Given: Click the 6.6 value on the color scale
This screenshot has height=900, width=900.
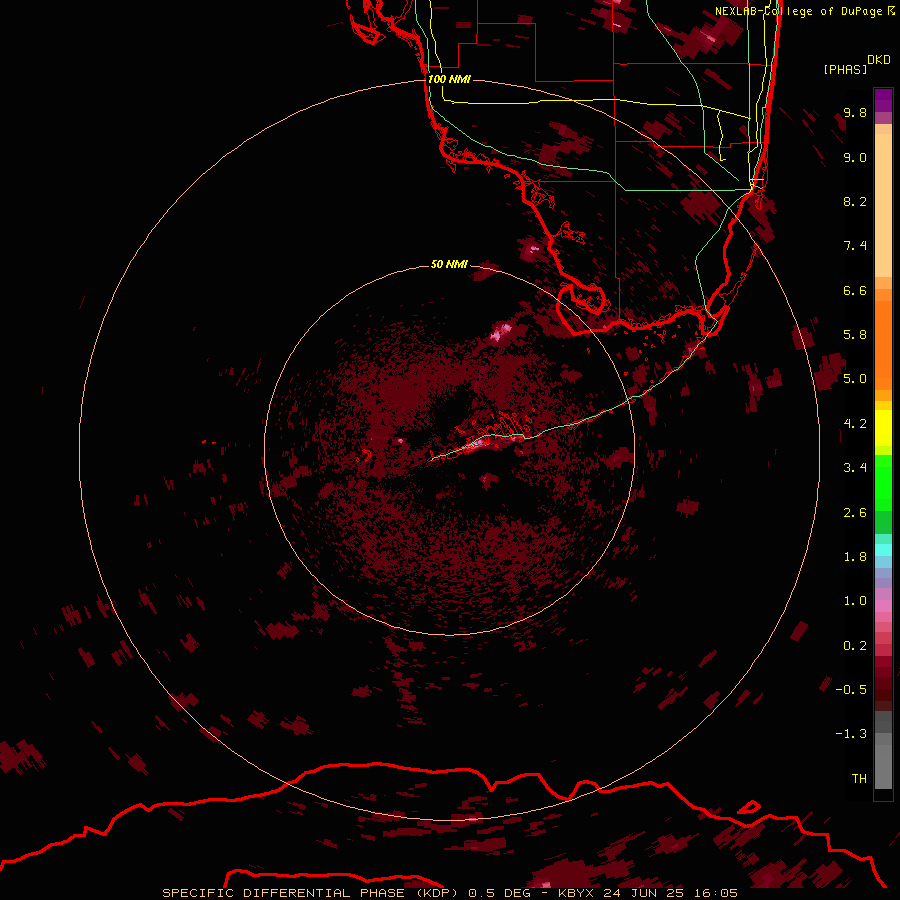Looking at the screenshot, I should point(855,290).
